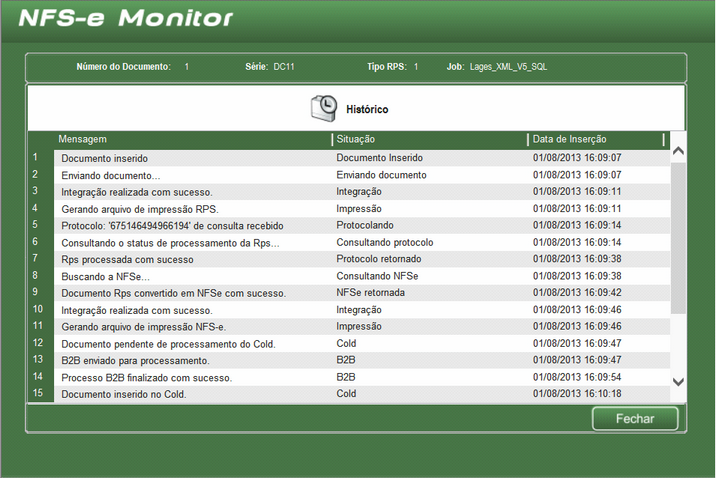Click the Histórico clock icon

(323, 107)
